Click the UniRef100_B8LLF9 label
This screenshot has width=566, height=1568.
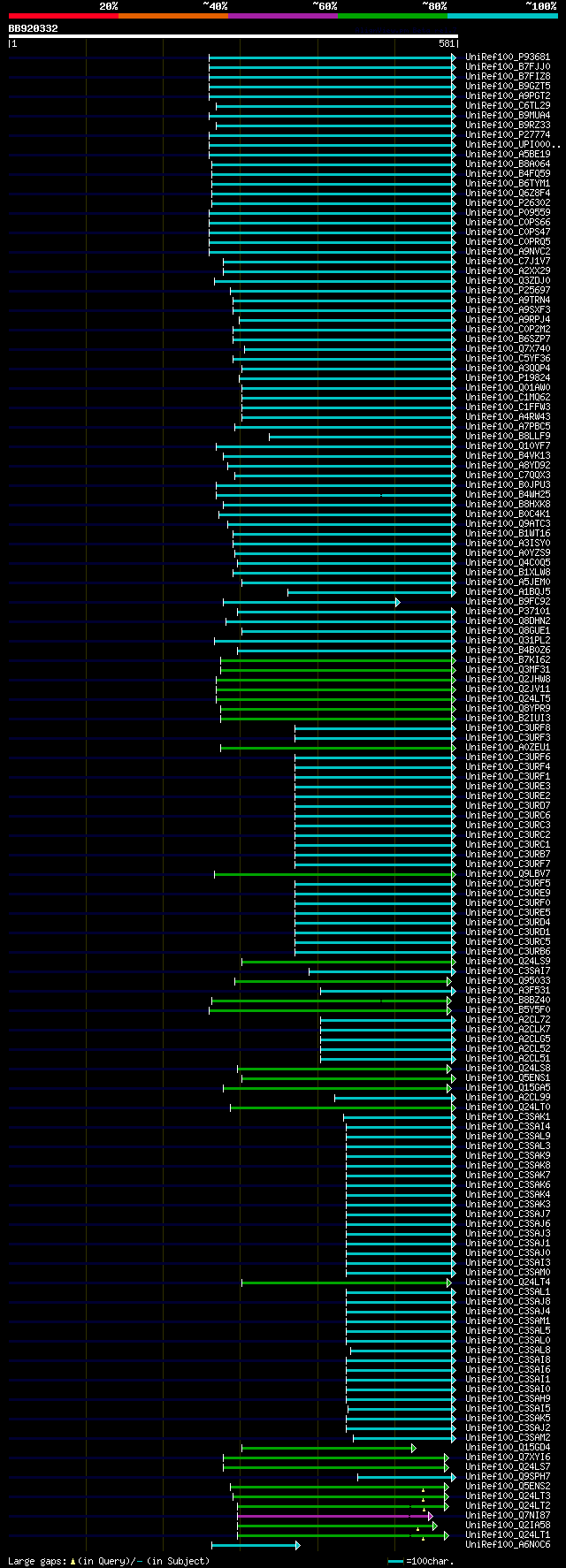[508, 437]
